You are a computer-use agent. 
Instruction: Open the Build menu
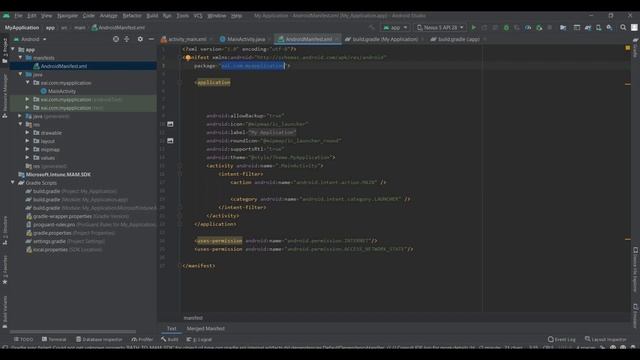coord(152,16)
